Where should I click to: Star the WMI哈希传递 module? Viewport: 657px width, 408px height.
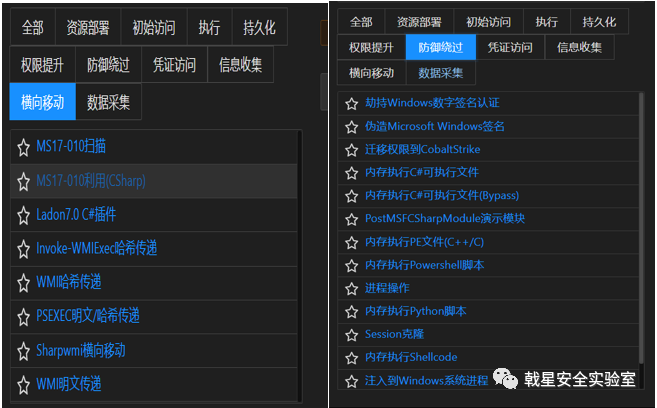point(23,283)
